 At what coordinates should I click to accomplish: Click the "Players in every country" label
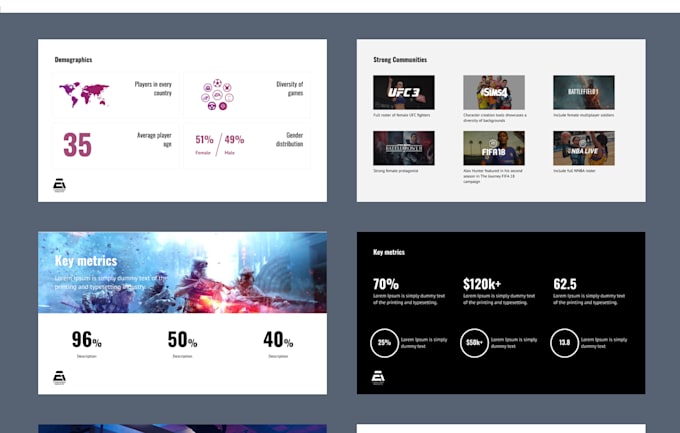click(x=153, y=89)
